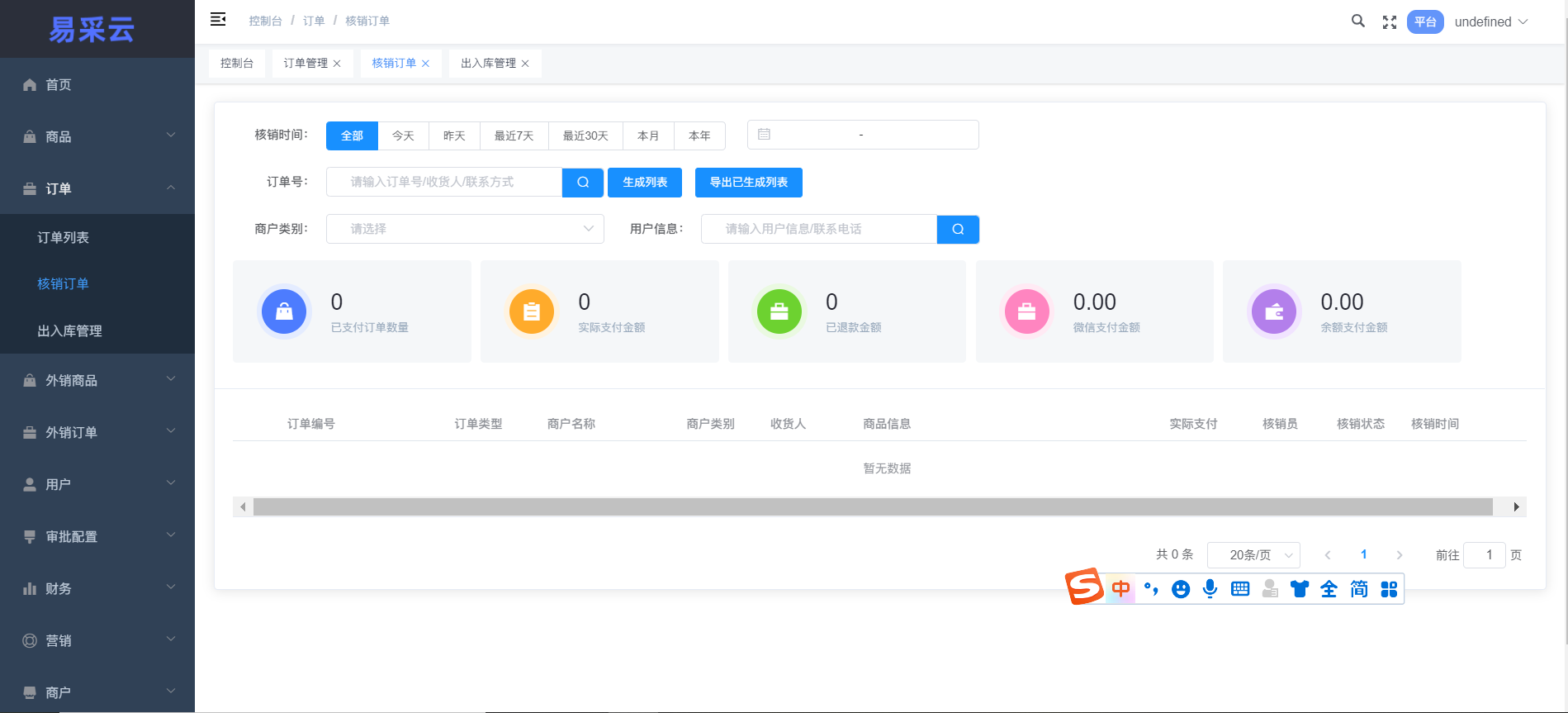This screenshot has height=713, width=1568.
Task: Click the scrollbar left arrow
Action: click(x=243, y=506)
